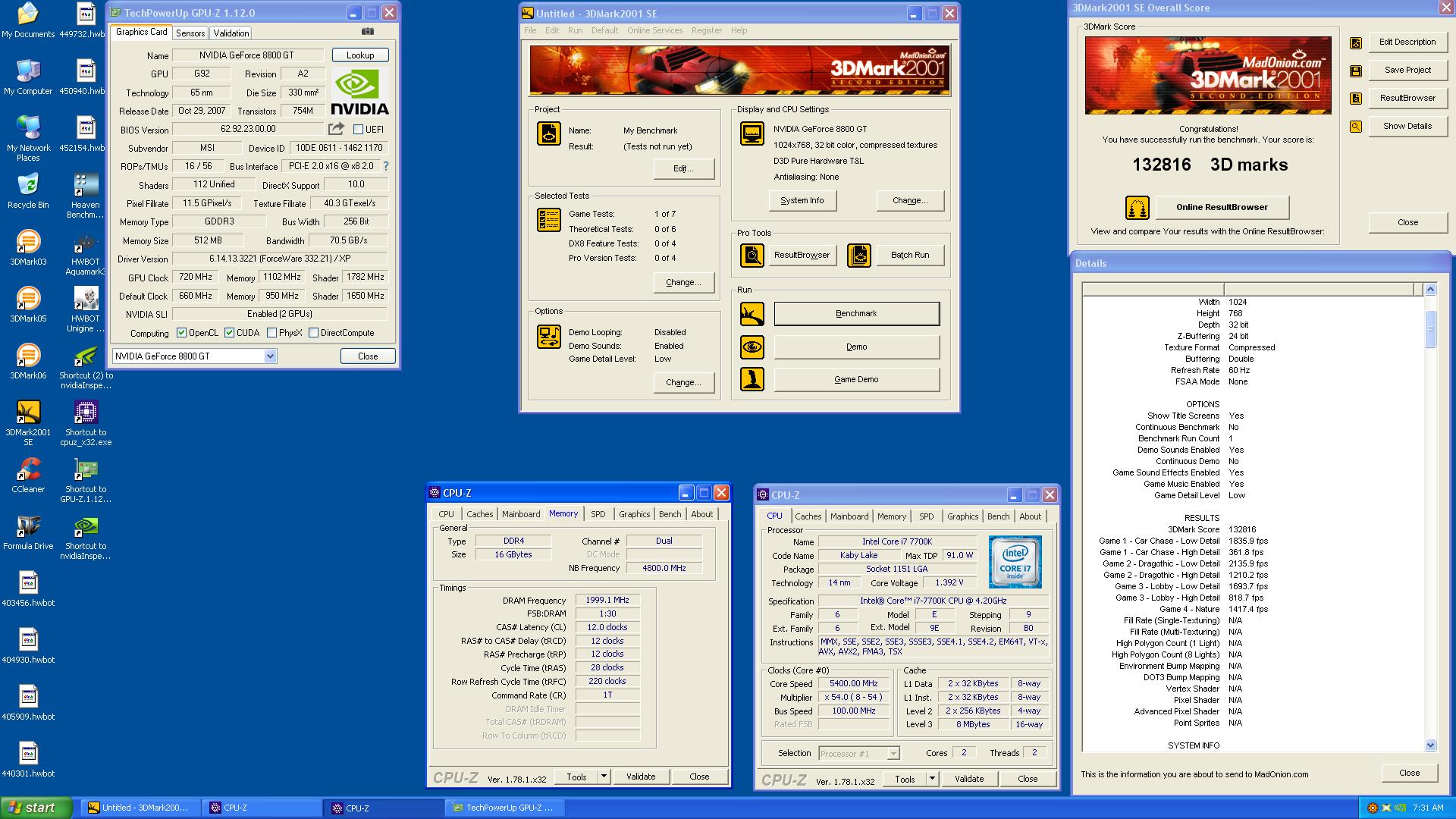Screen dimensions: 1456x819
Task: Click the Details scrollbar down arrow
Action: tap(1431, 745)
